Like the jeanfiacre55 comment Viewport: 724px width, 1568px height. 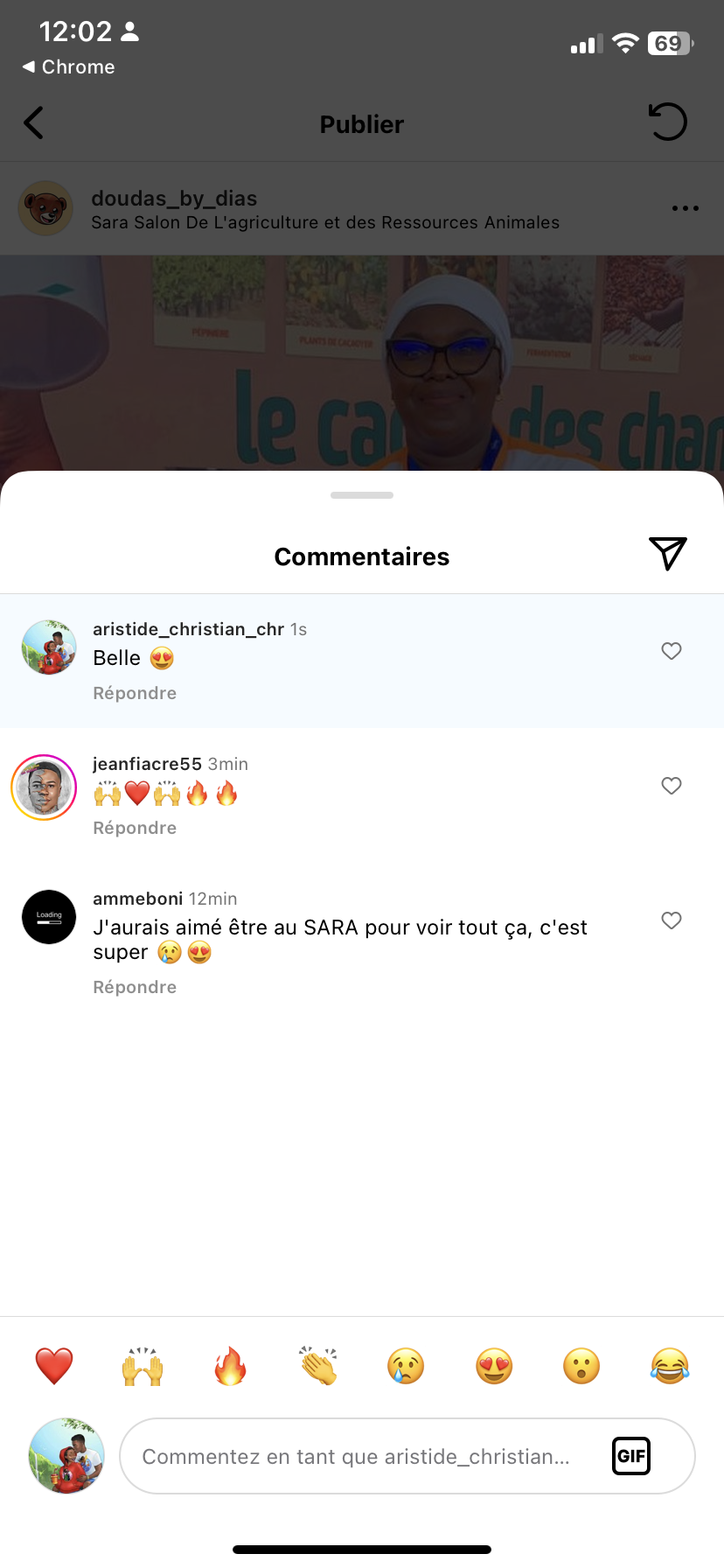(671, 786)
